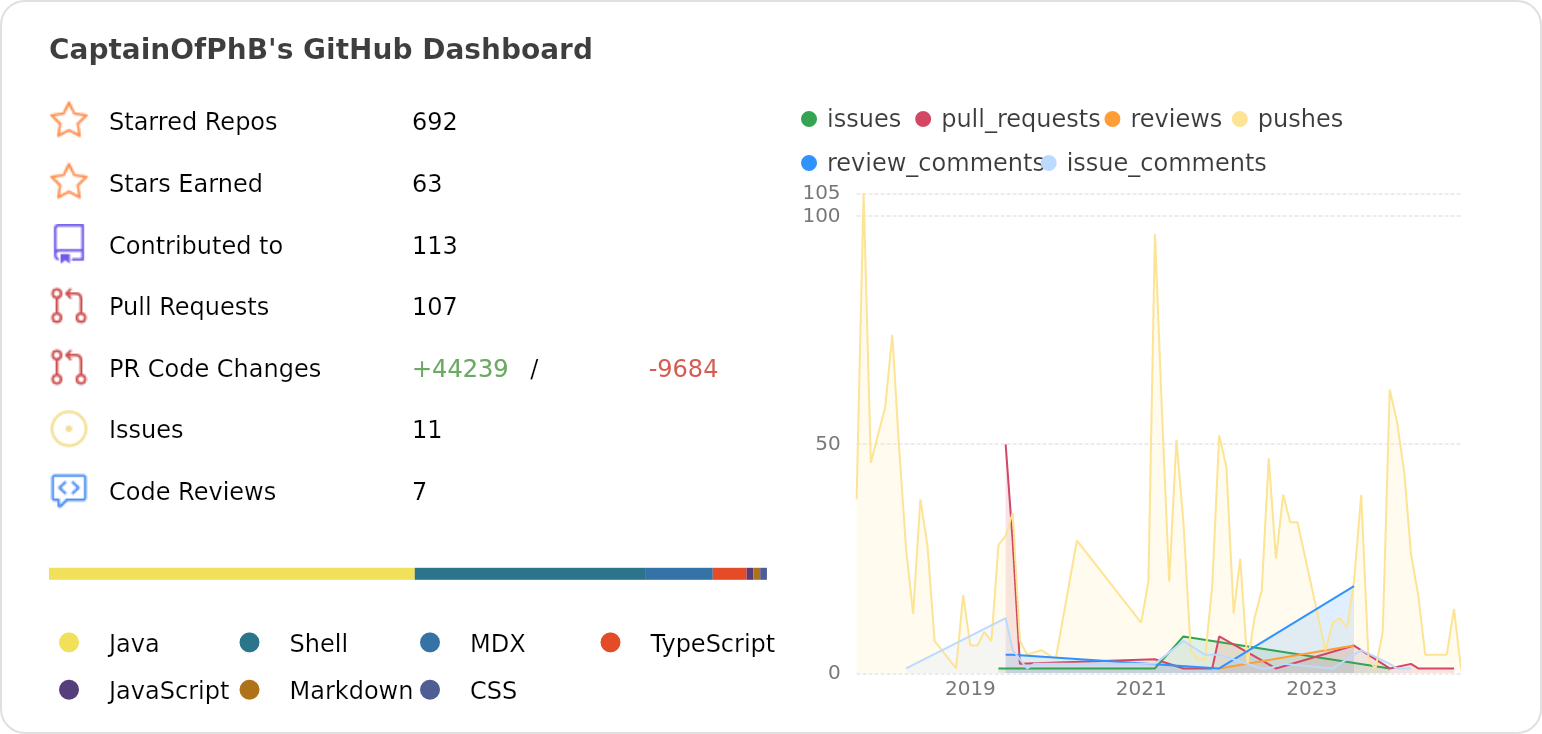1542x734 pixels.
Task: Click the yellow Java segment of language bar
Action: click(232, 574)
